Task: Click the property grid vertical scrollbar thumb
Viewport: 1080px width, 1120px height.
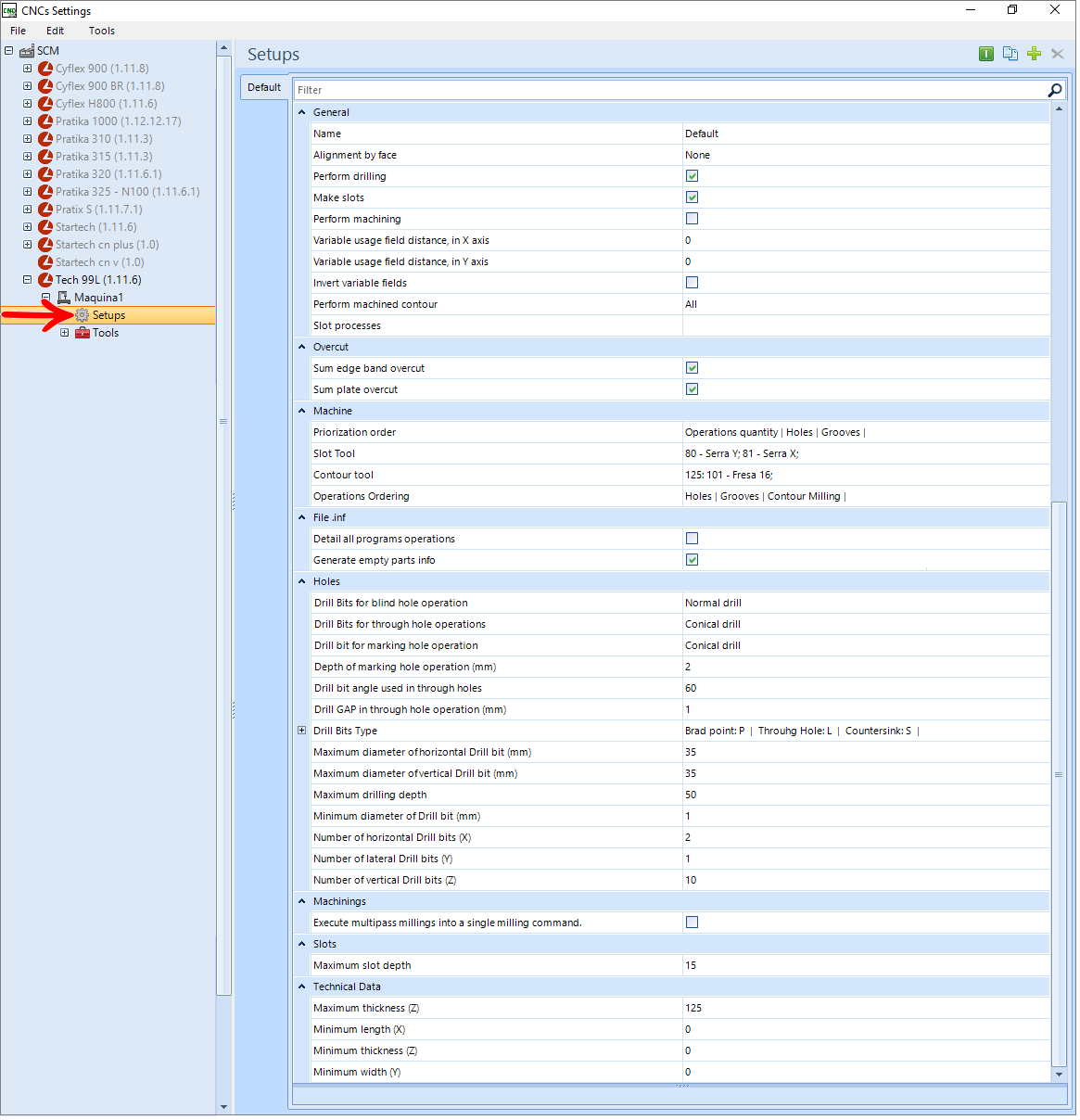Action: [x=1059, y=774]
